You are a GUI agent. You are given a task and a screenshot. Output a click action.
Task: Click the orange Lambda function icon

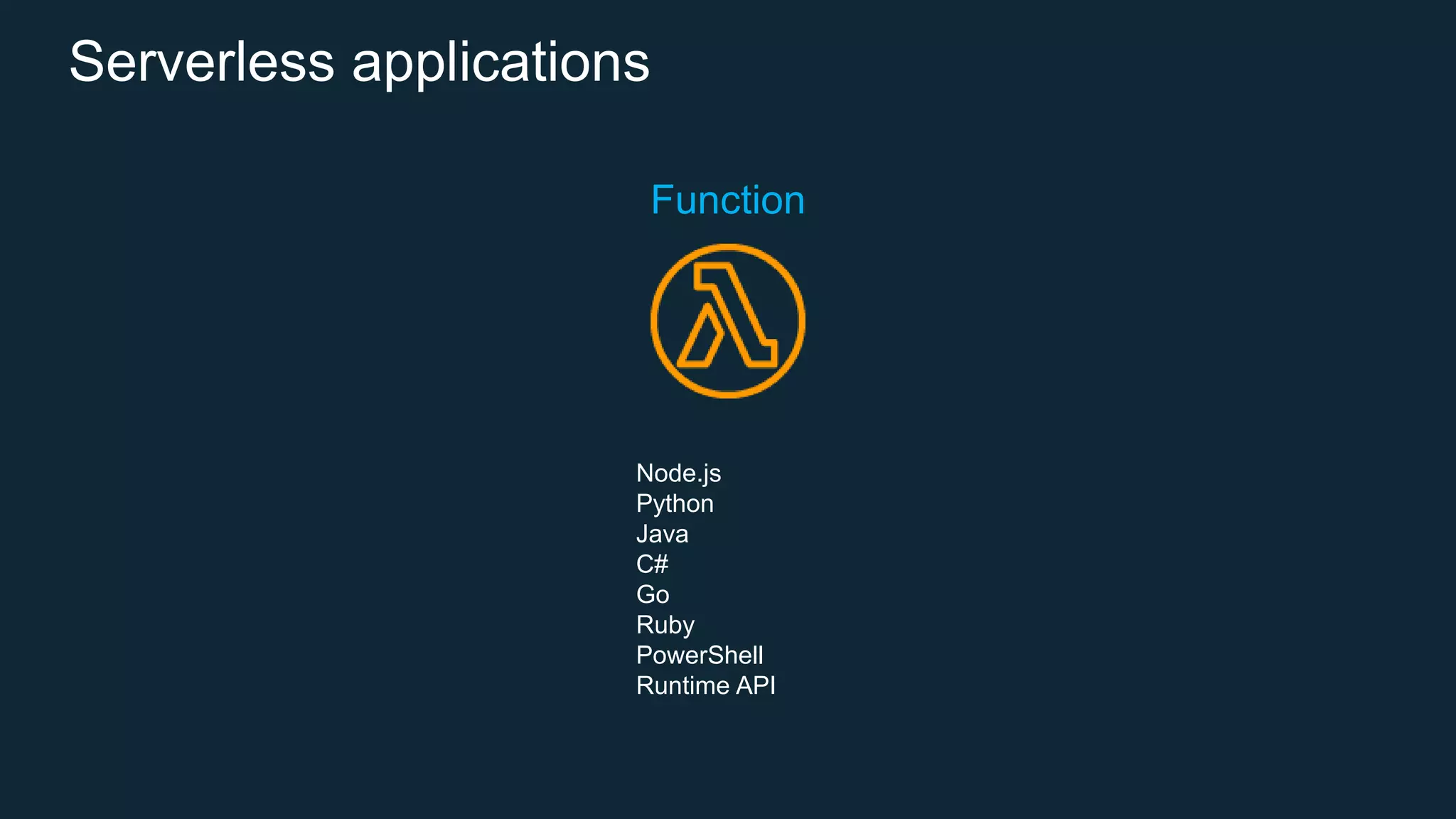click(728, 321)
